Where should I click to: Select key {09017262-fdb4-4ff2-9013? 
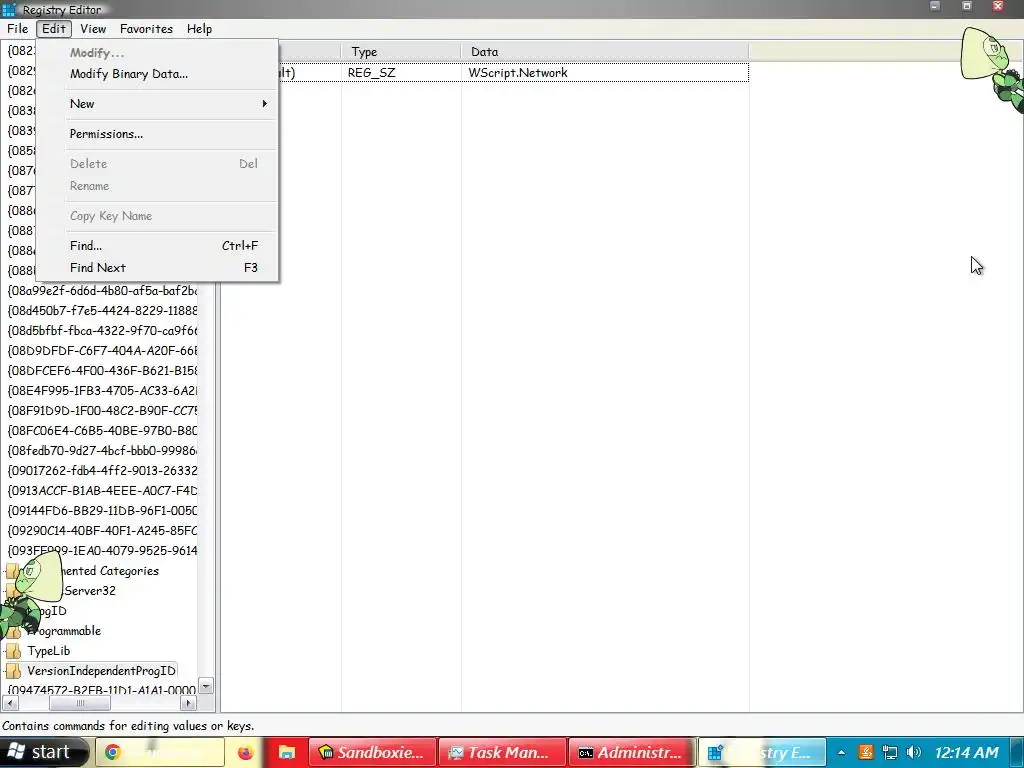pos(102,471)
